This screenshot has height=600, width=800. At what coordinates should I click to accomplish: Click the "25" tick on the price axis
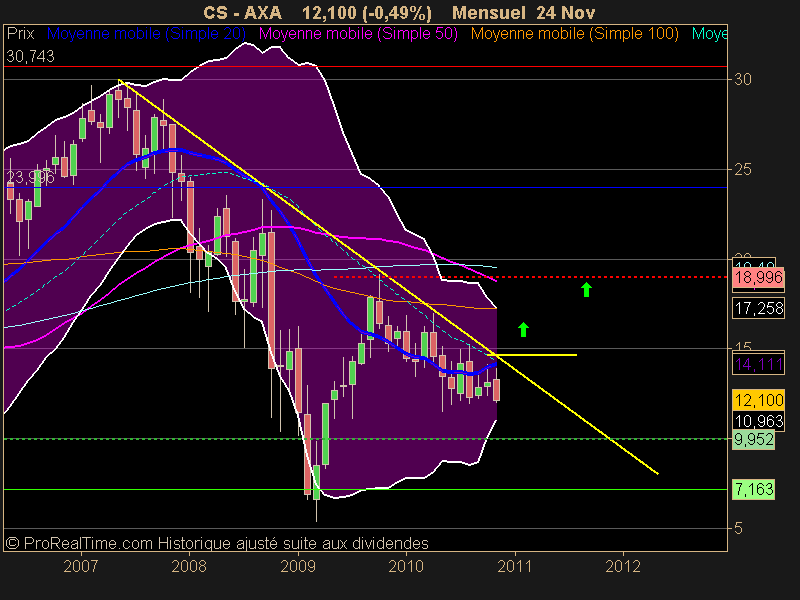pyautogui.click(x=743, y=169)
